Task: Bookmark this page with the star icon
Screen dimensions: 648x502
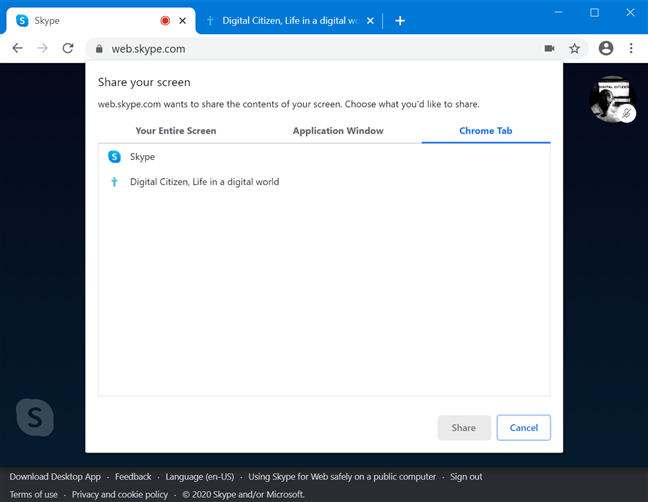Action: [574, 48]
